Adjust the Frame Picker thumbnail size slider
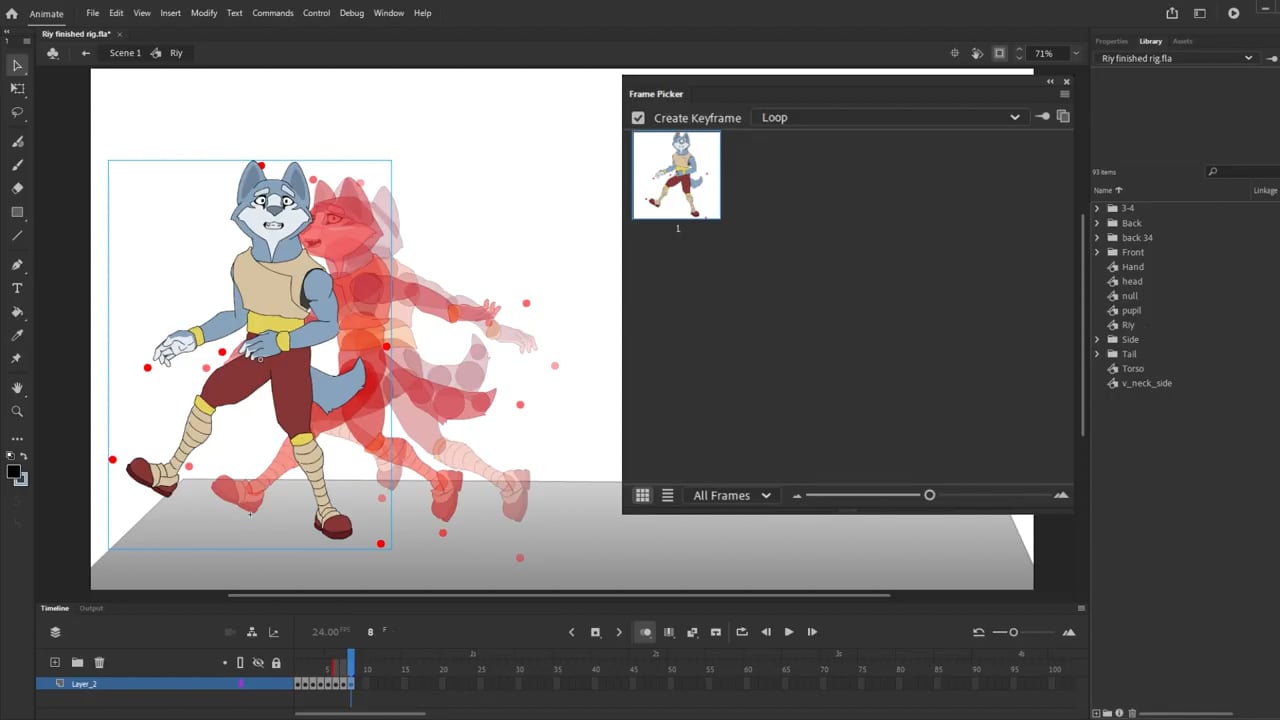Screen dimensions: 1280x720 point(929,495)
